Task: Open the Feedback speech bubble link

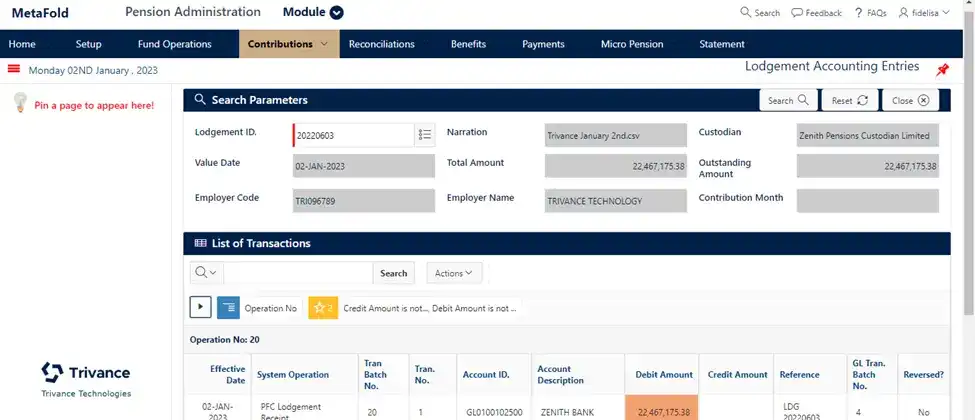Action: (816, 12)
